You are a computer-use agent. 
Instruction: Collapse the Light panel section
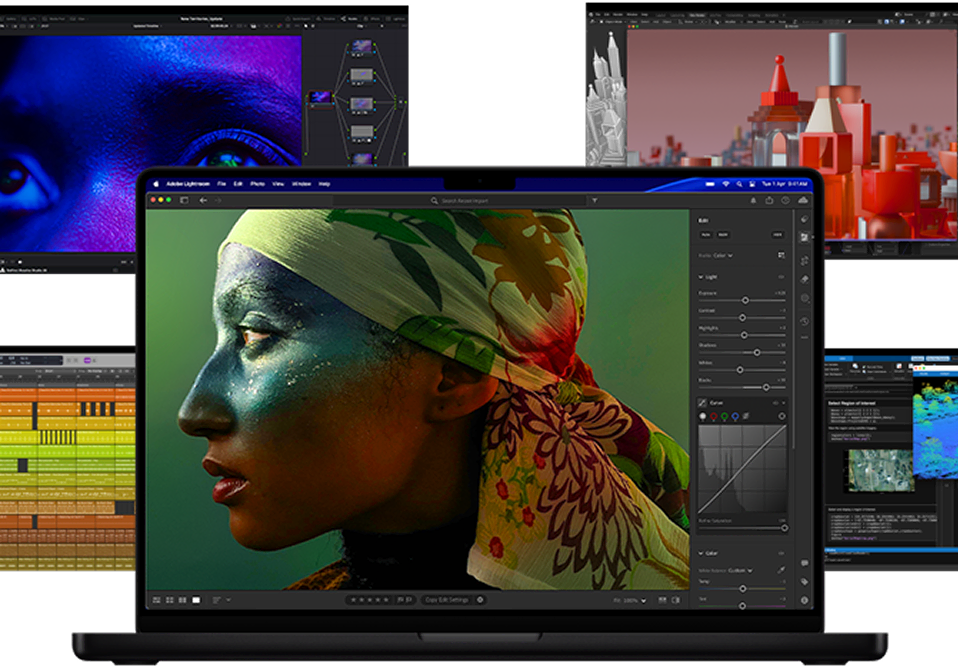tap(700, 277)
